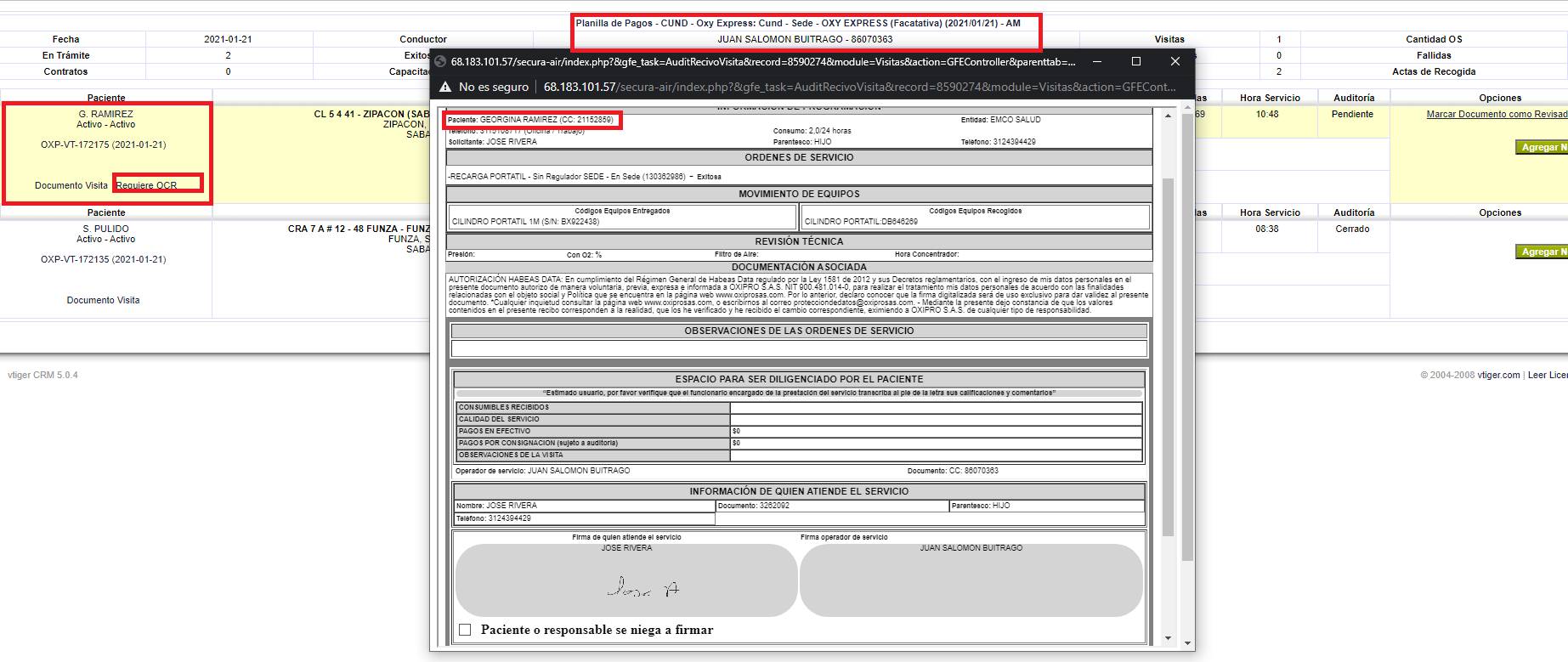Open the vtiger.com link in the footer
The height and width of the screenshot is (662, 1568).
point(1498,375)
